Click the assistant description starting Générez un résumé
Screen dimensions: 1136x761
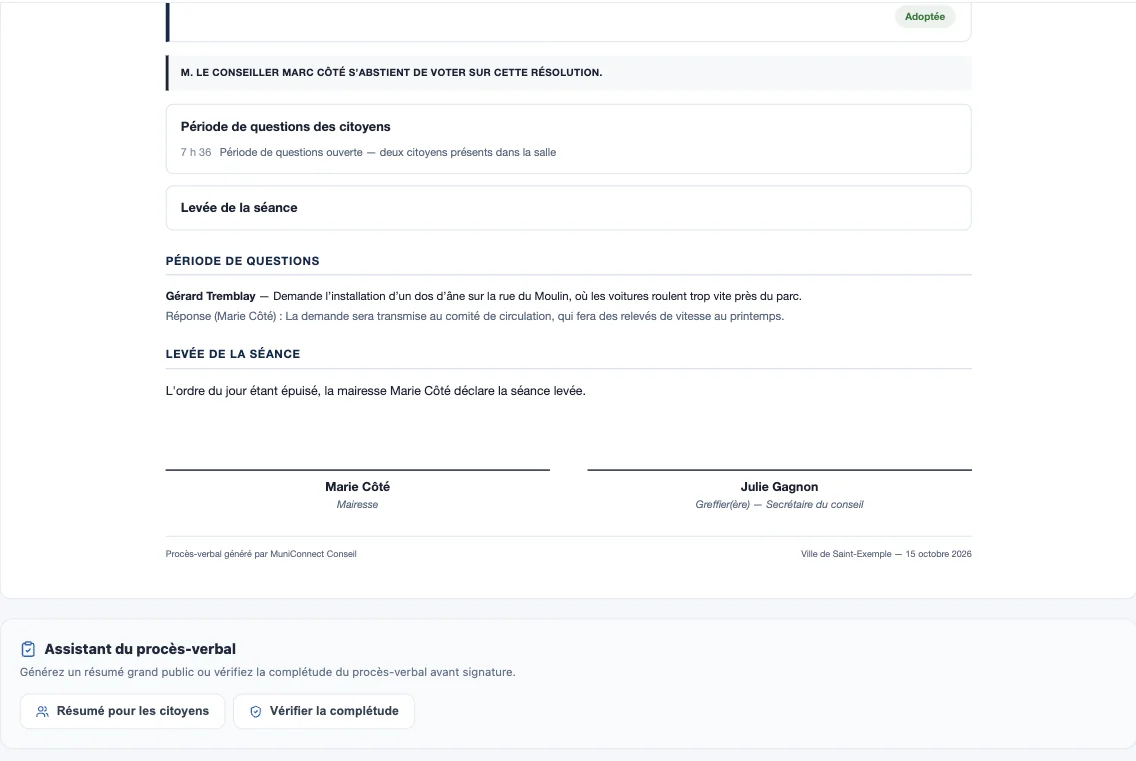tap(267, 672)
